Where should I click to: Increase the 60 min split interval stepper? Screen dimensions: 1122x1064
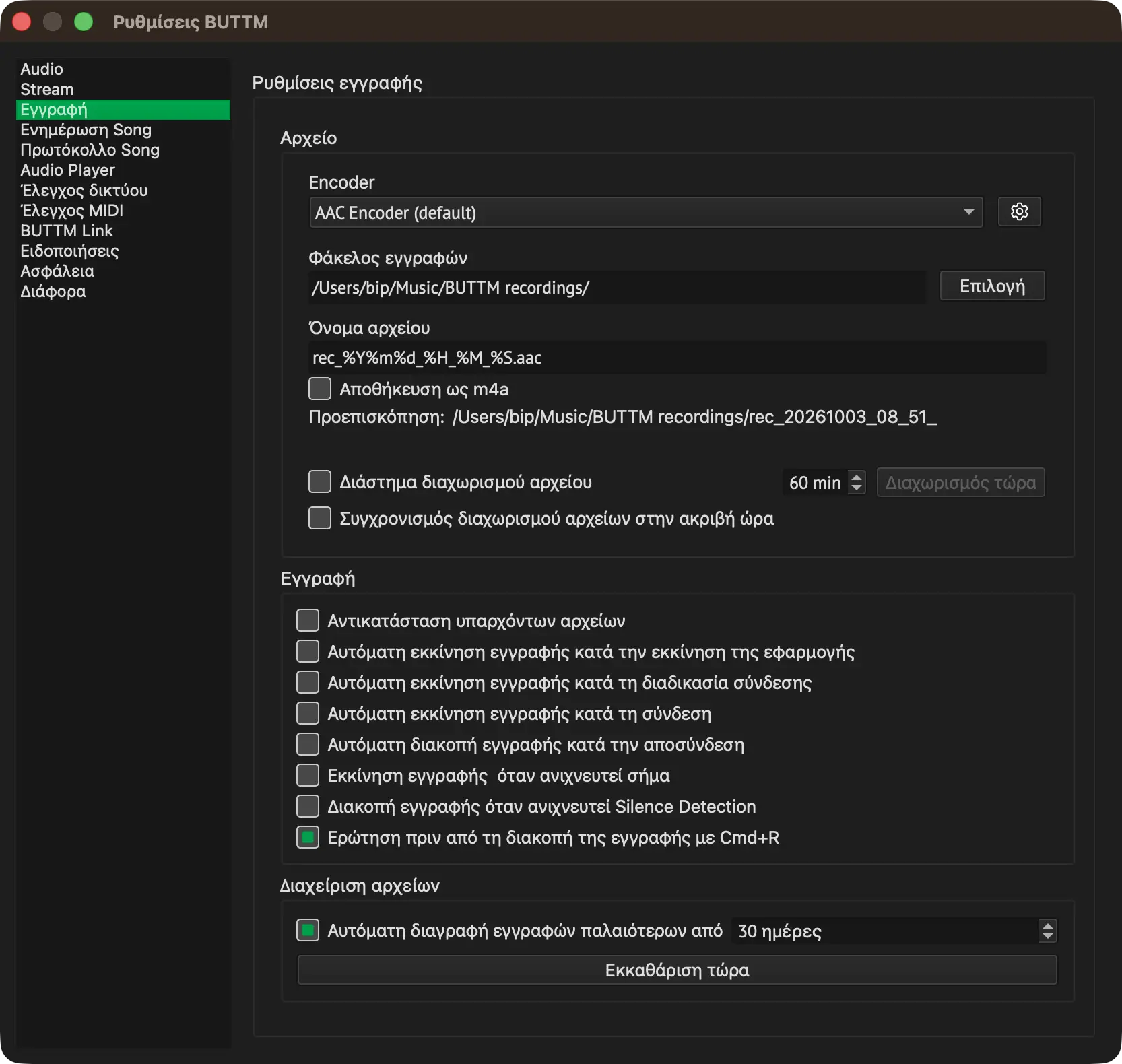pos(857,477)
